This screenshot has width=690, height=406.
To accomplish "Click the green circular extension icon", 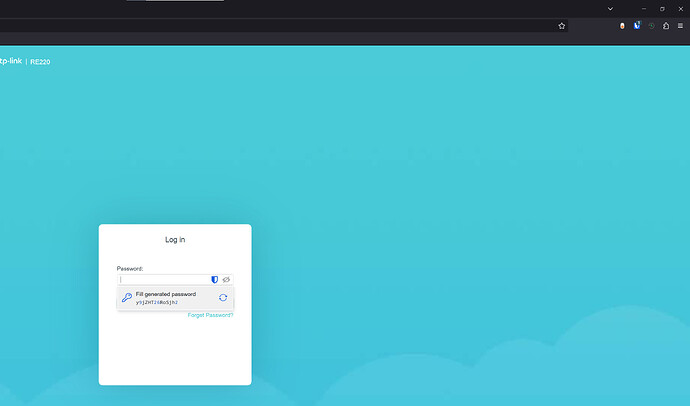I will [651, 26].
